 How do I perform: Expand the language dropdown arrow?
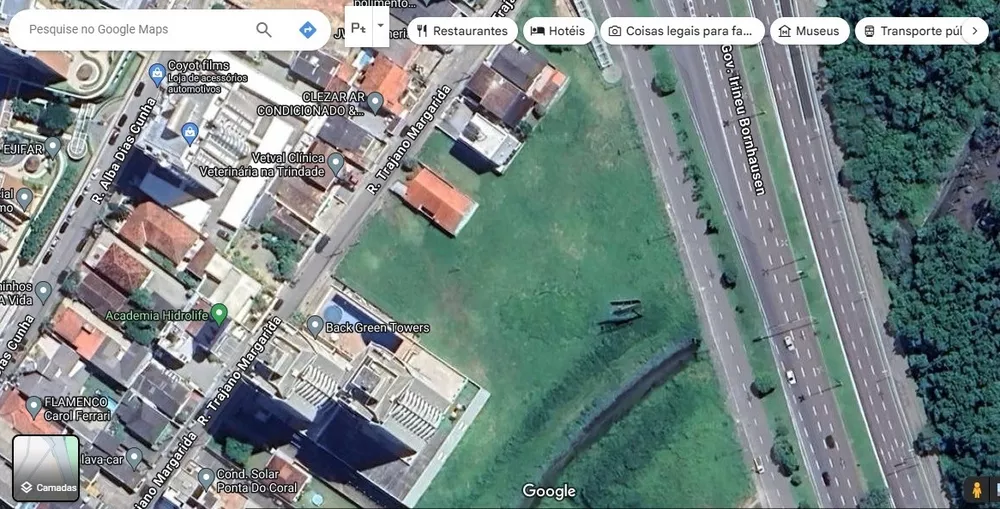click(x=381, y=27)
